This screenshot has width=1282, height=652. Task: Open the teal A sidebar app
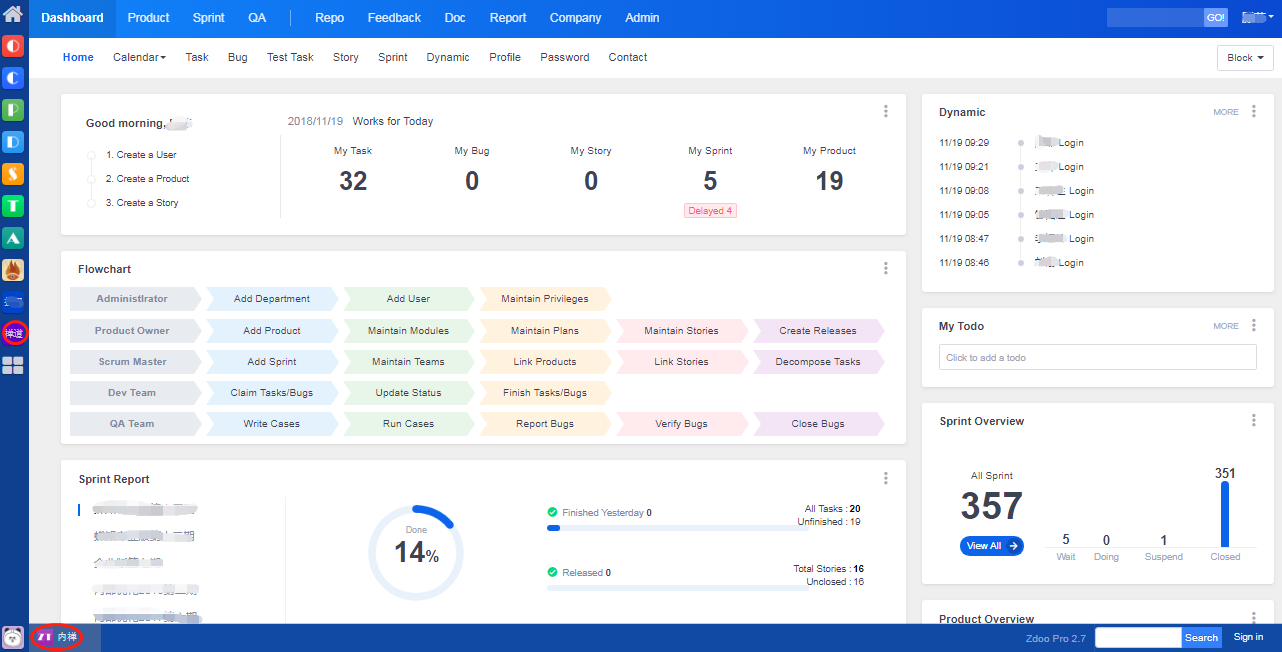tap(13, 238)
